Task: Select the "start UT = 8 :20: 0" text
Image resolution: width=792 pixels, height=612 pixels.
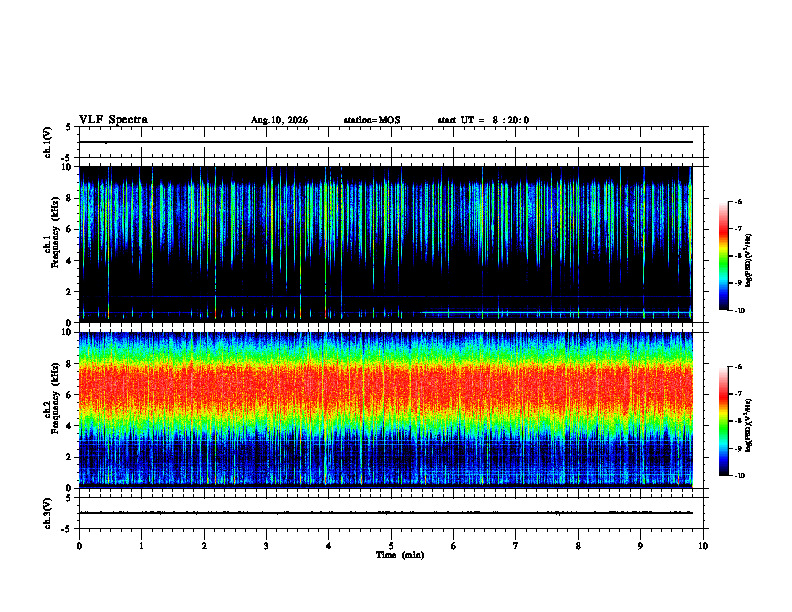Action: [483, 120]
